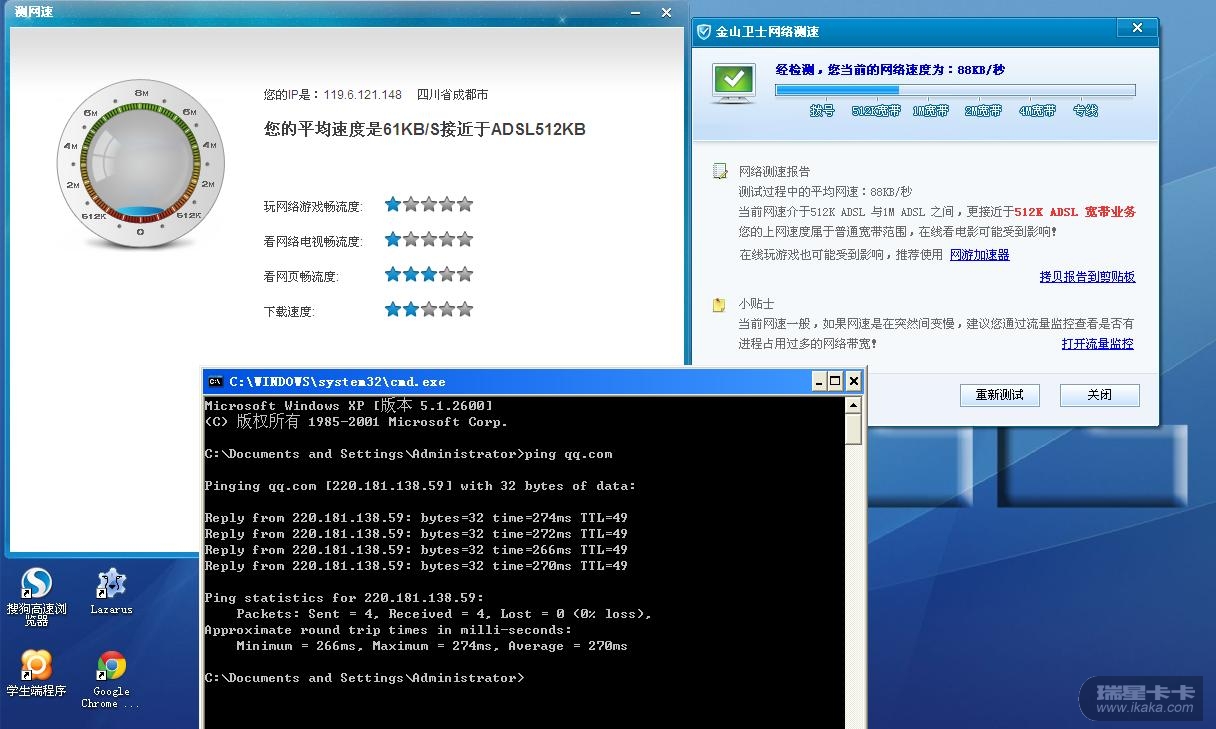Click the 1M宽带 scale label
This screenshot has width=1216, height=729.
point(930,111)
